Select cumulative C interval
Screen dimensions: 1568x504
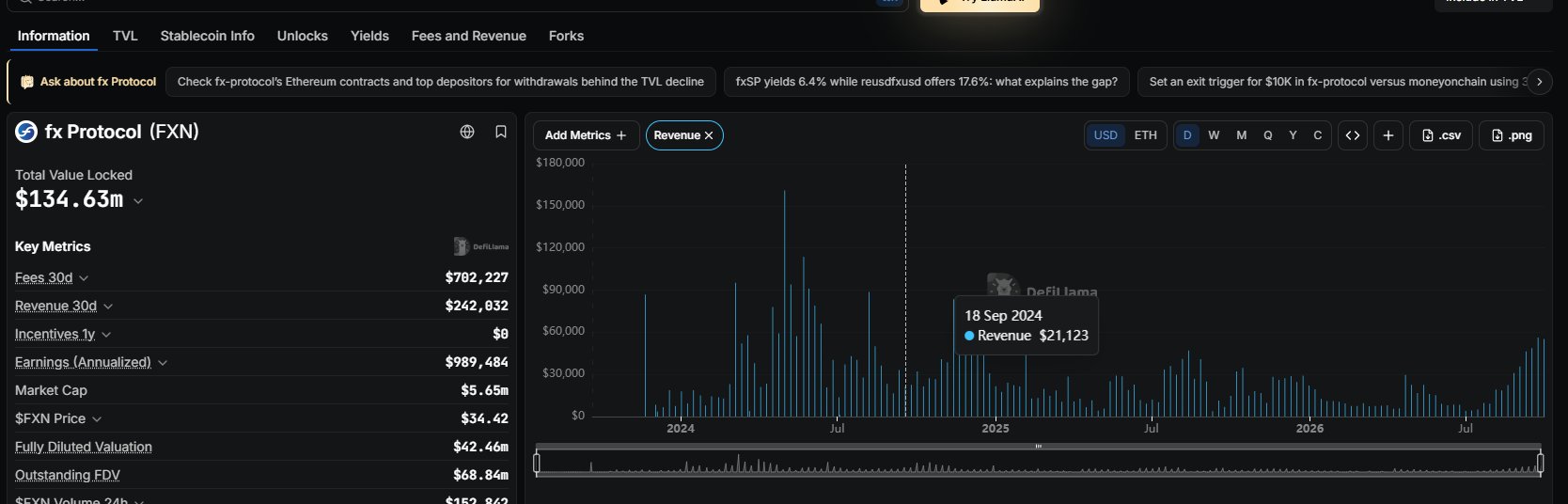pyautogui.click(x=1318, y=135)
